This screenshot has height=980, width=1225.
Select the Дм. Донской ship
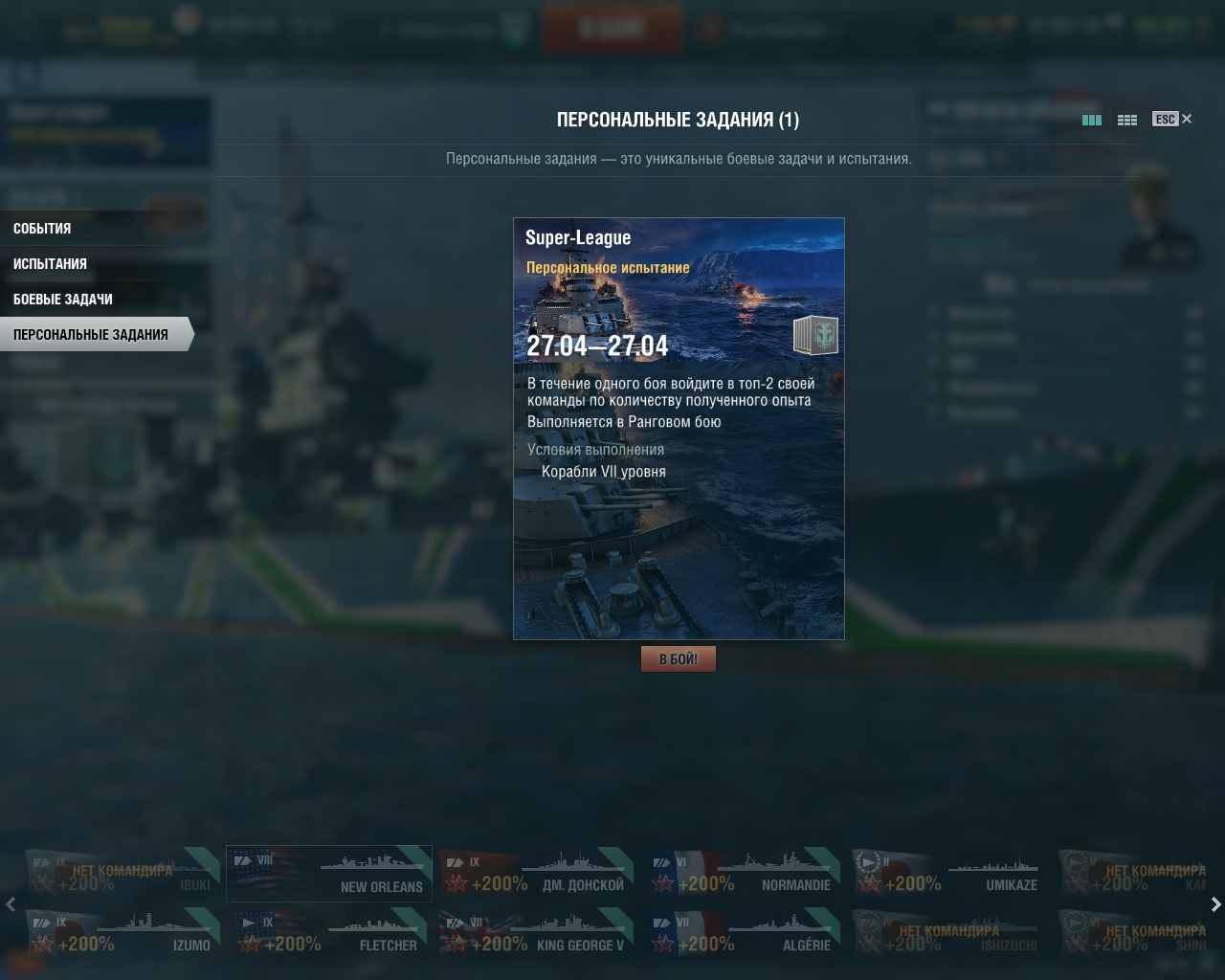[536, 874]
